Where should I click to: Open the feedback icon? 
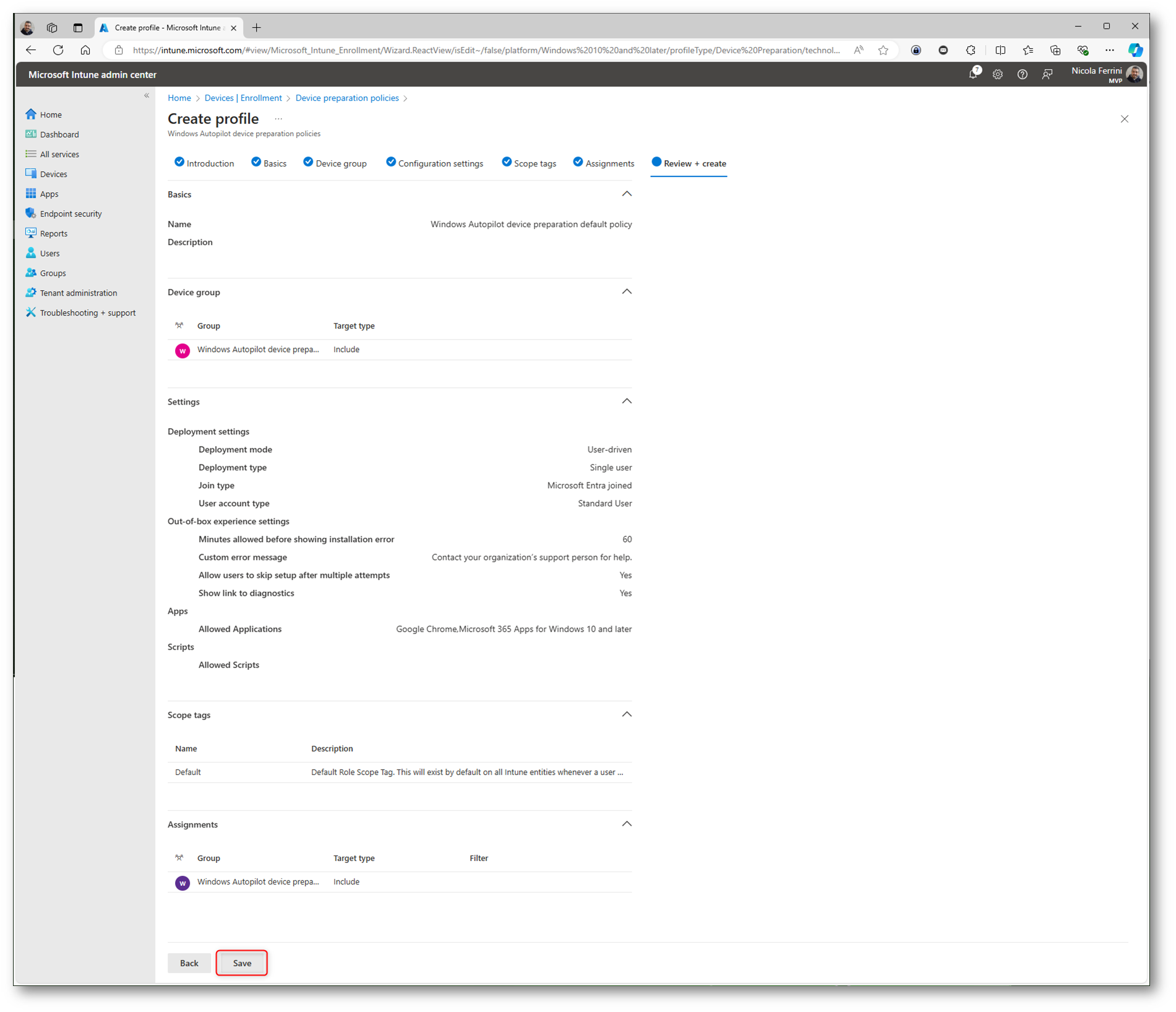(x=1047, y=74)
